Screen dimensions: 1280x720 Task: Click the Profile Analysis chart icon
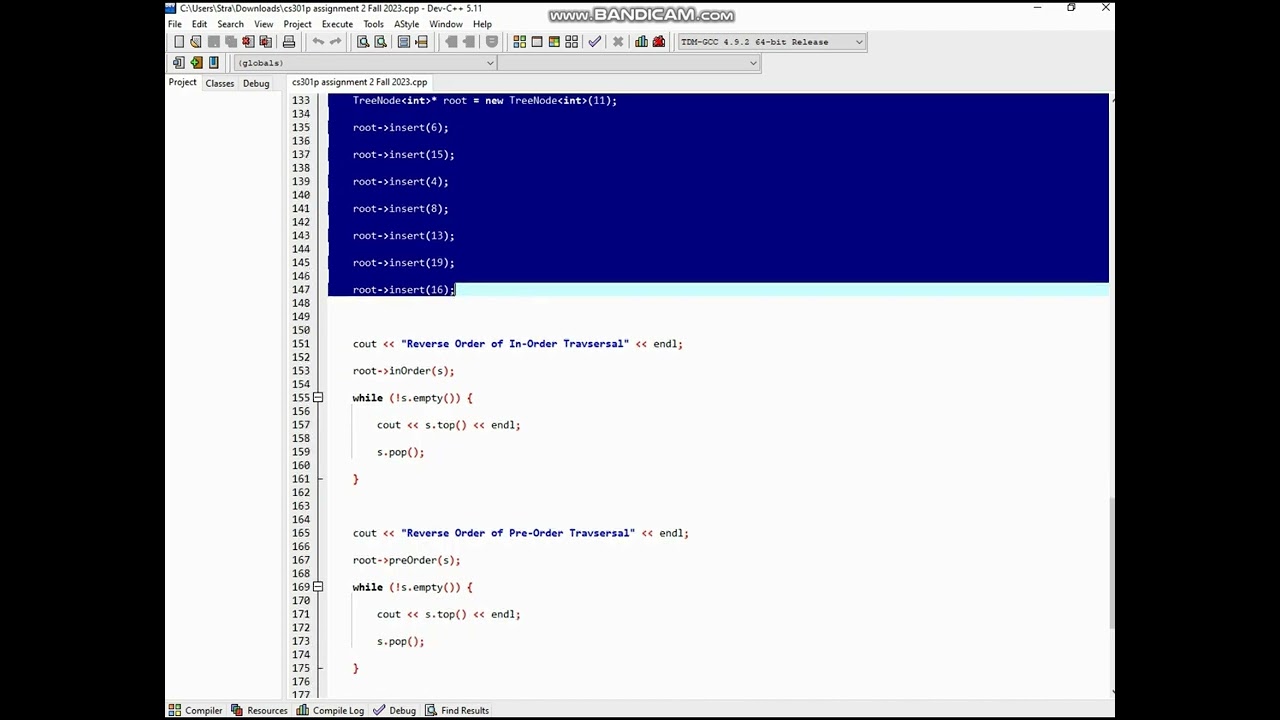pos(641,42)
